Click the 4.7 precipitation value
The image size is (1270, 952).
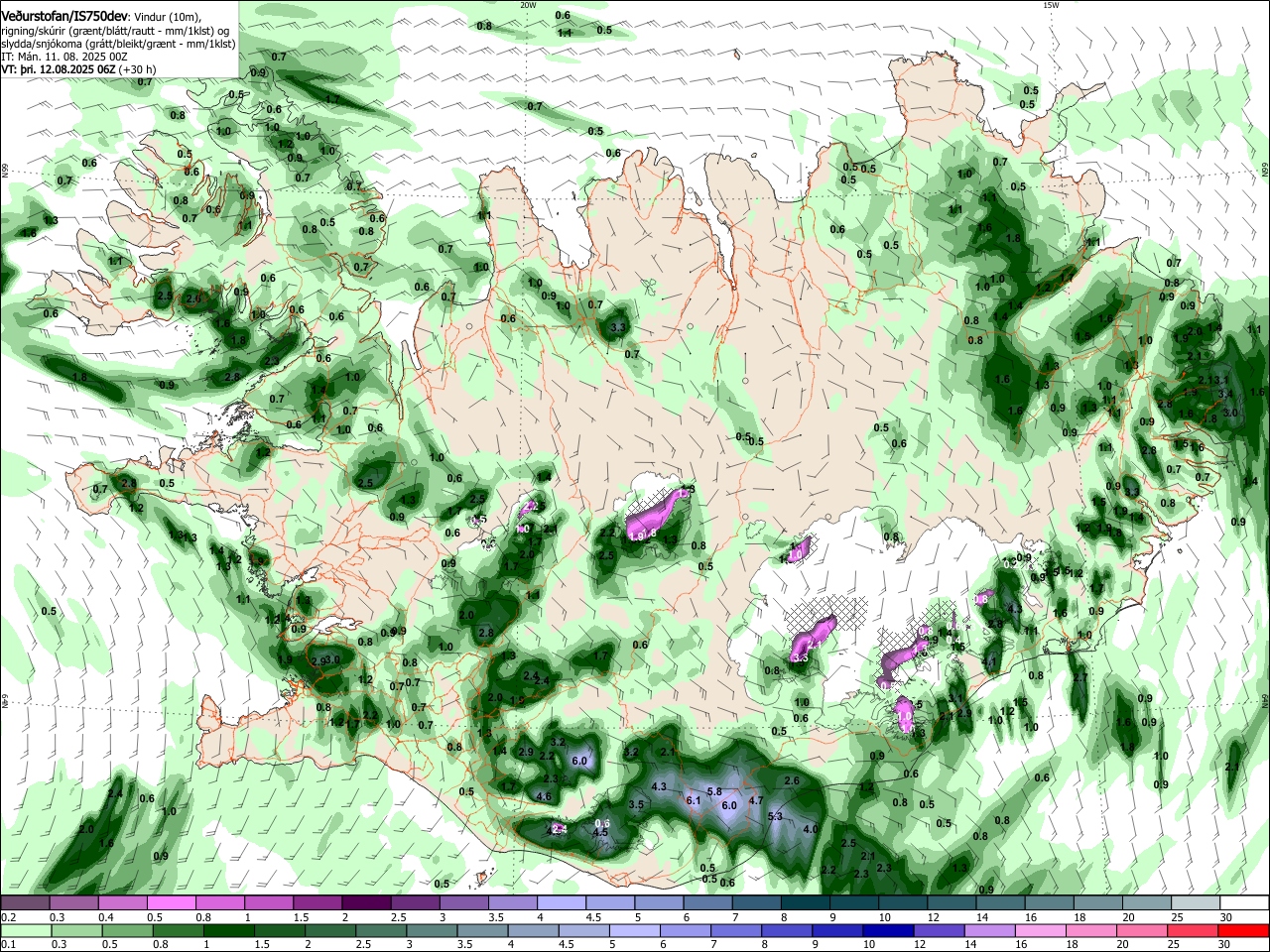(755, 800)
